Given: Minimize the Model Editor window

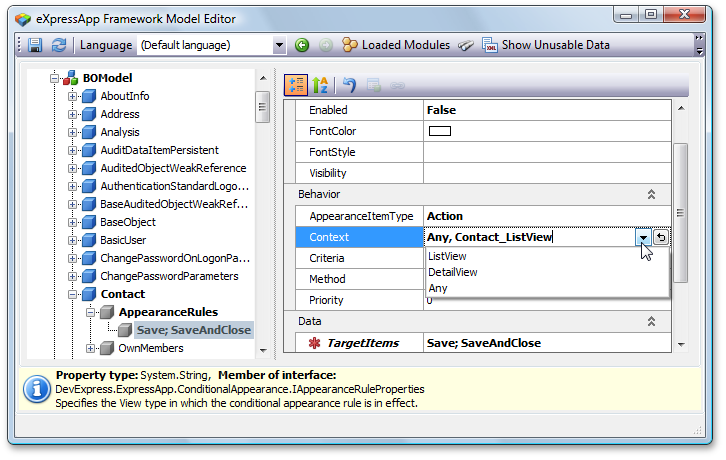Looking at the screenshot, I should 626,14.
